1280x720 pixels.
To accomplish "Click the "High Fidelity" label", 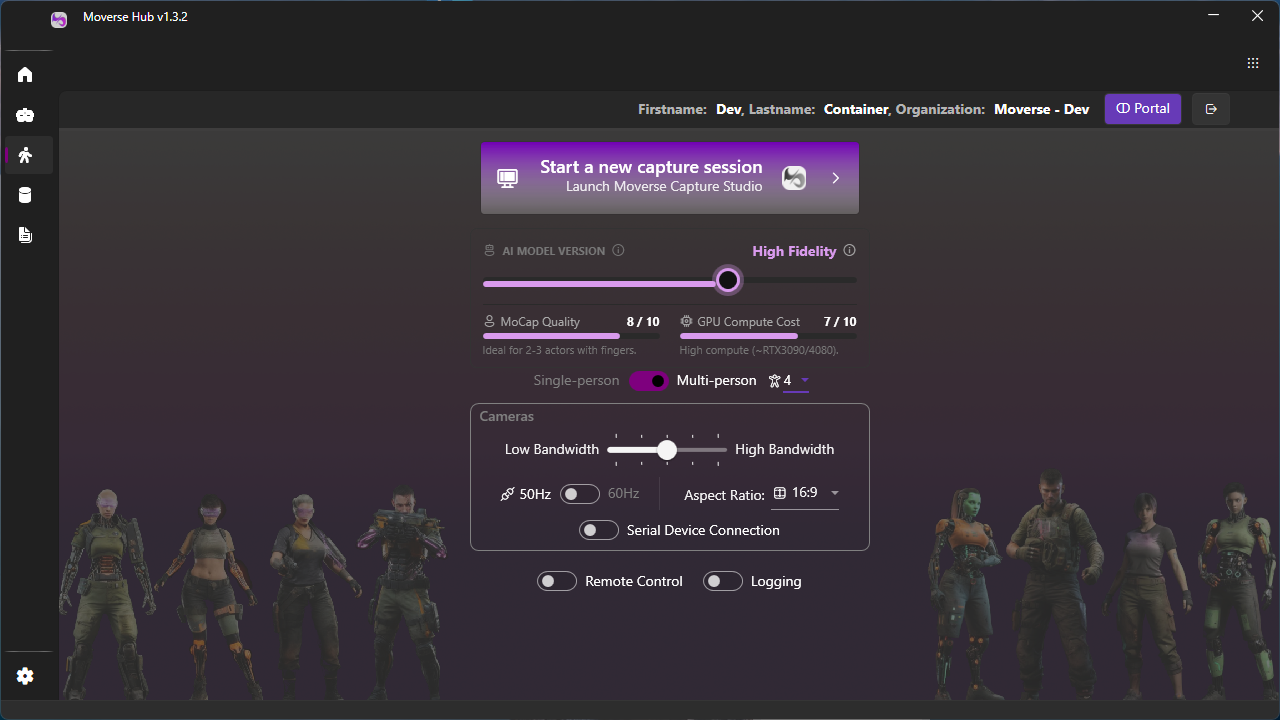I will (794, 251).
